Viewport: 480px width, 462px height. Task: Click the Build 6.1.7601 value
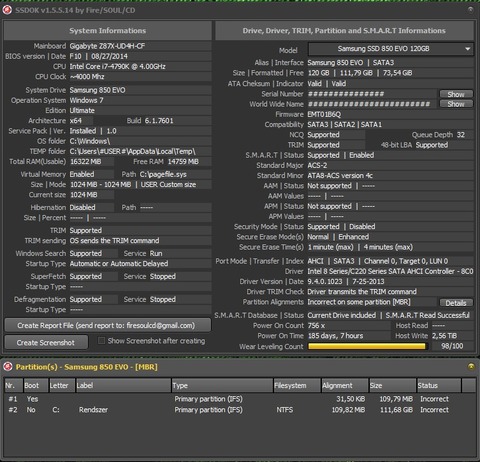click(159, 121)
